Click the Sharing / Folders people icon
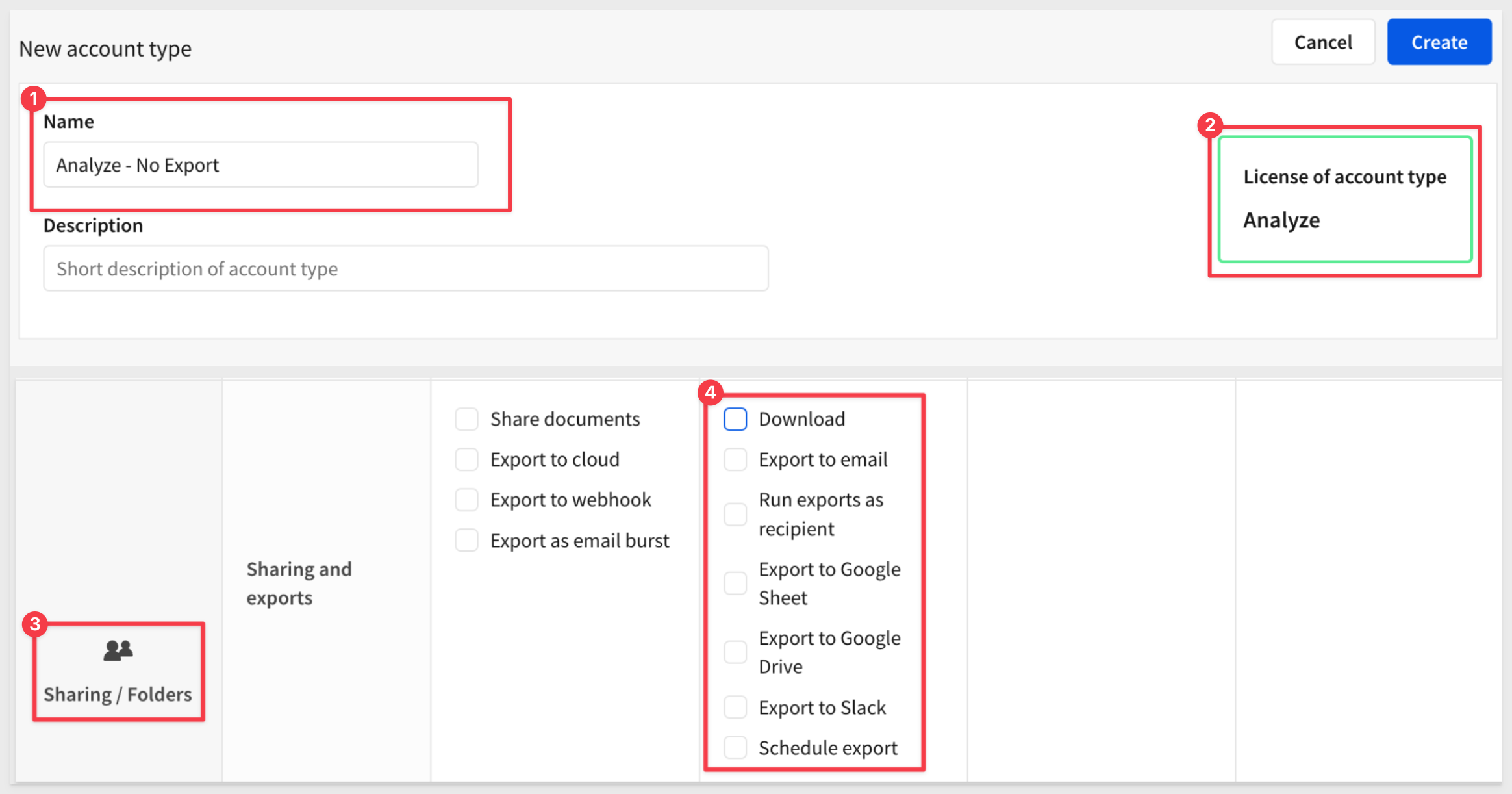The width and height of the screenshot is (1512, 794). (118, 650)
